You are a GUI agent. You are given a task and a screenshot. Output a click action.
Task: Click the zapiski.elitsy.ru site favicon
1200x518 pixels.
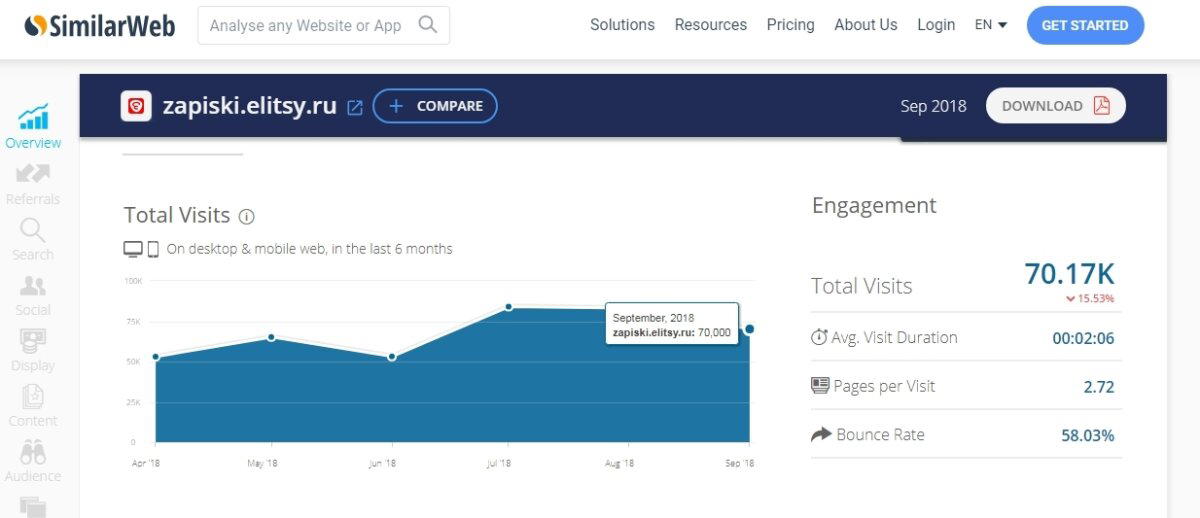[136, 106]
